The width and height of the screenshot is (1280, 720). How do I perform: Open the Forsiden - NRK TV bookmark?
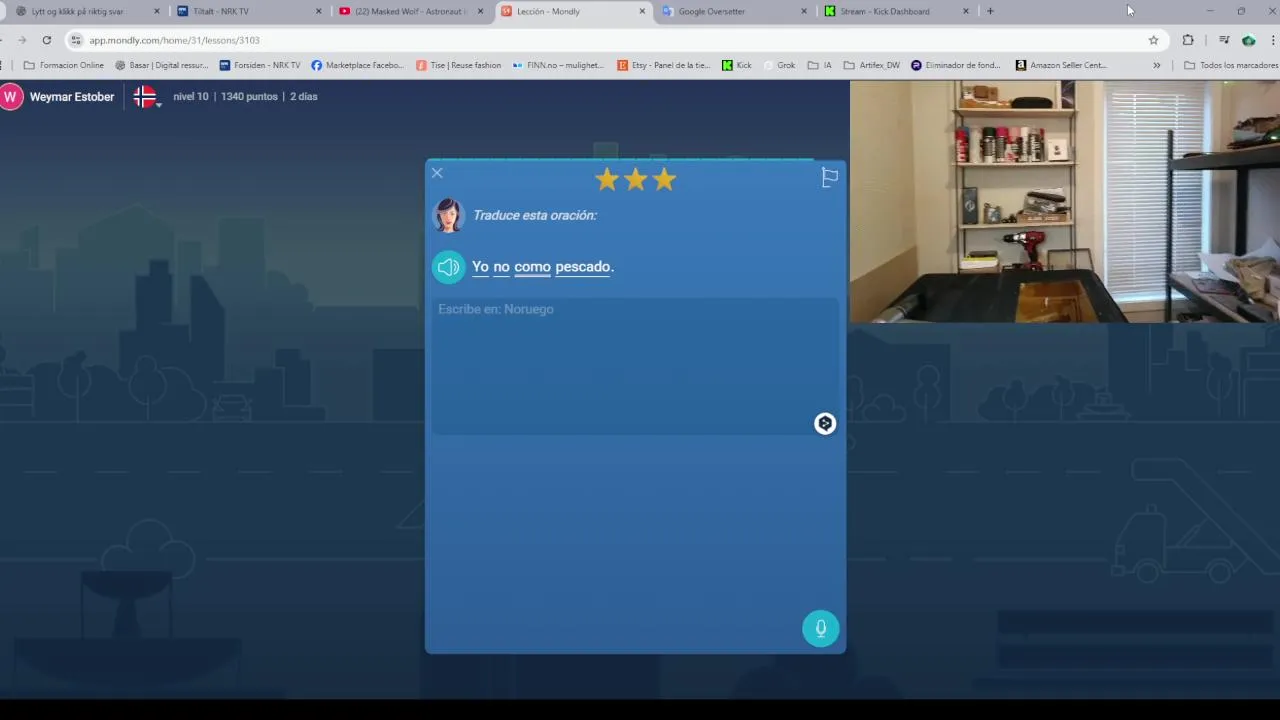[260, 65]
